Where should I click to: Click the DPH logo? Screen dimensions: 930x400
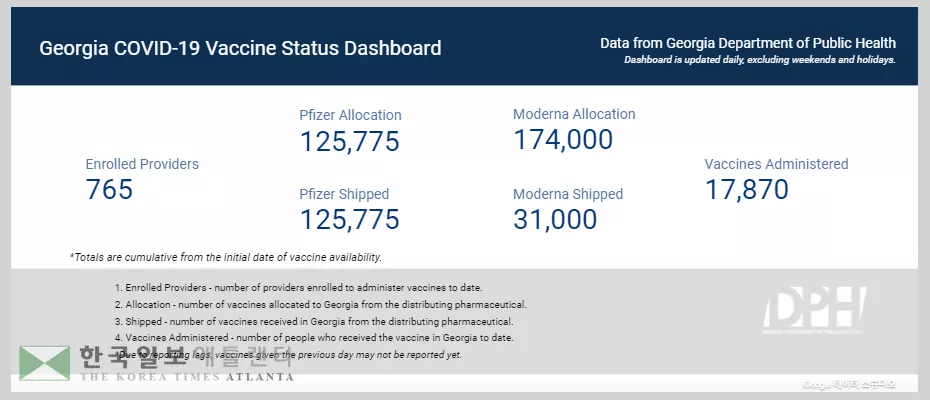(813, 311)
